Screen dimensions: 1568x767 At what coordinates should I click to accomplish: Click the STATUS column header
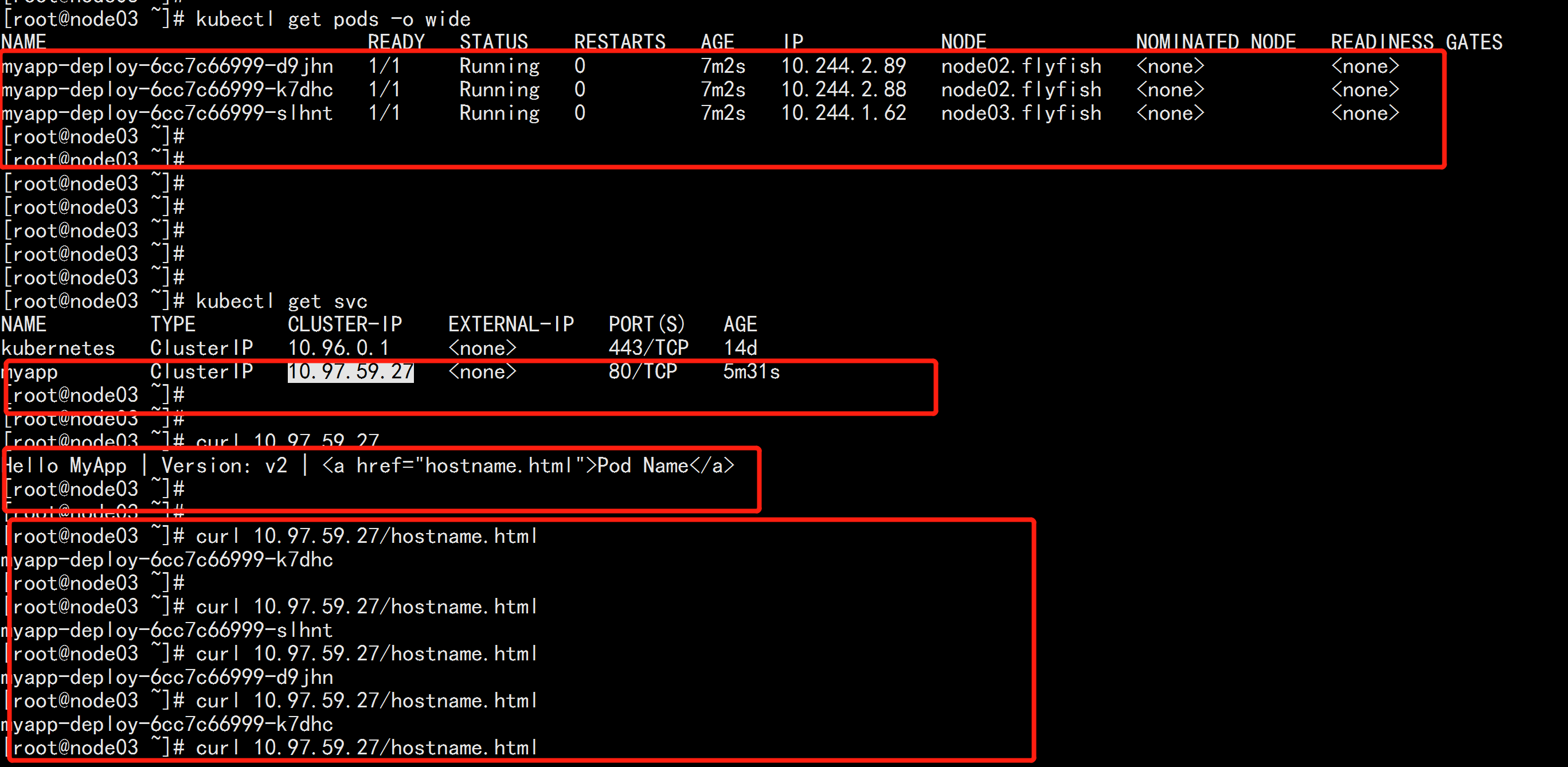(x=494, y=42)
